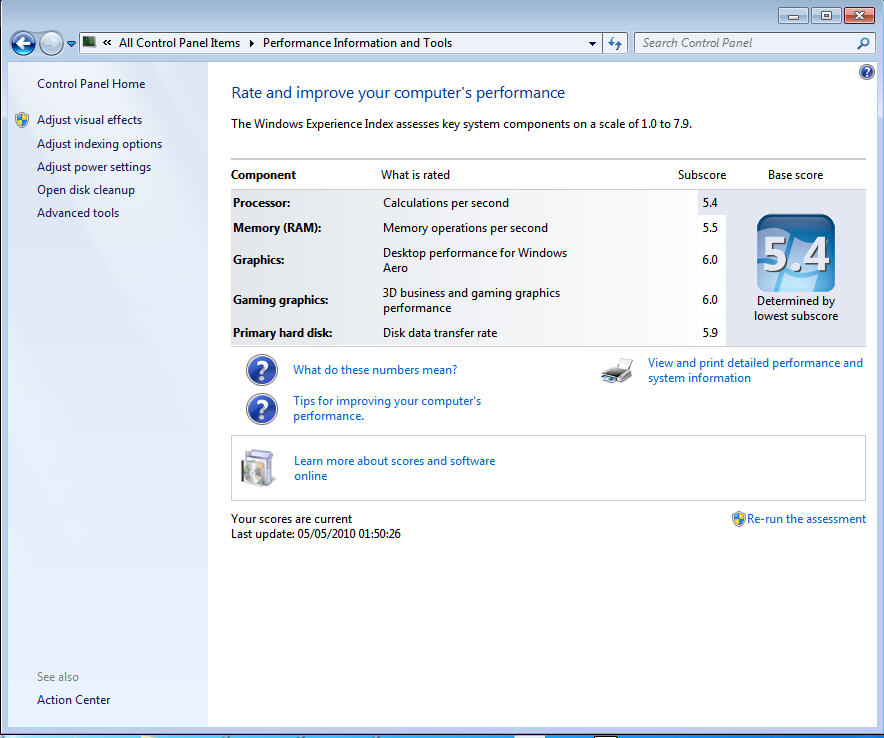884x738 pixels.
Task: Re-run the assessment
Action: click(x=806, y=519)
